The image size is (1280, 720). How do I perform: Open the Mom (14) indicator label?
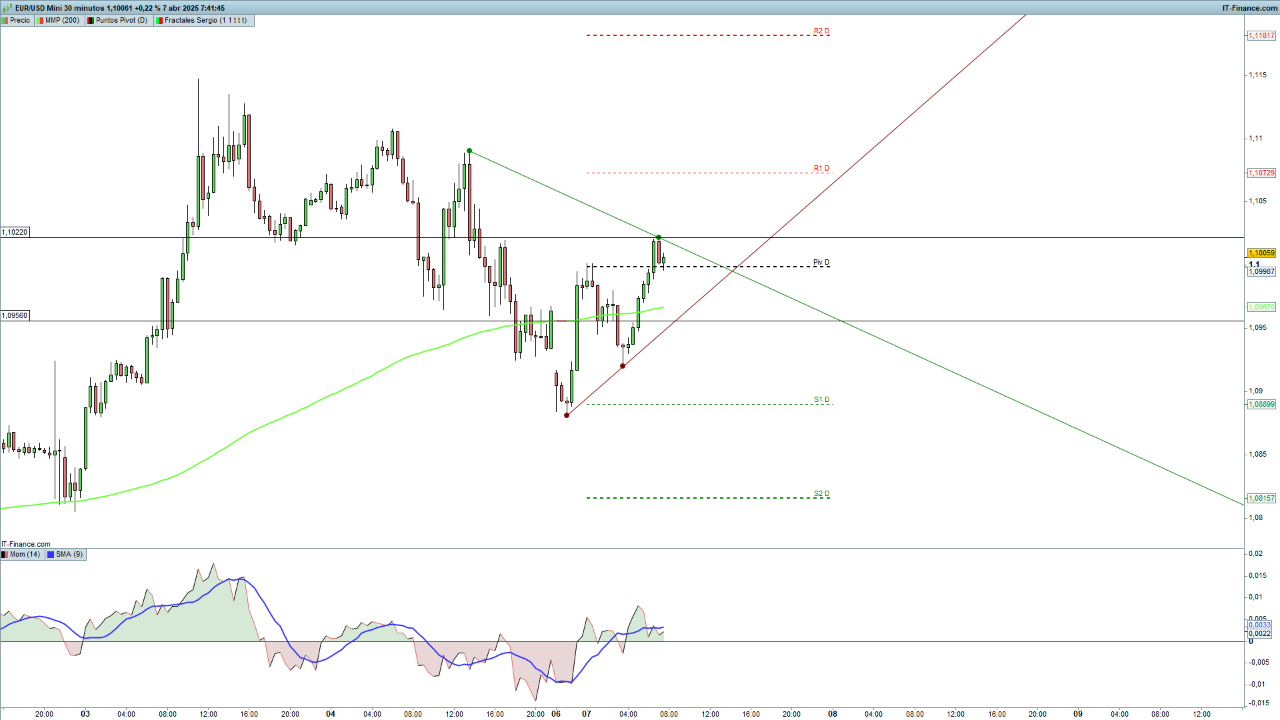point(22,553)
